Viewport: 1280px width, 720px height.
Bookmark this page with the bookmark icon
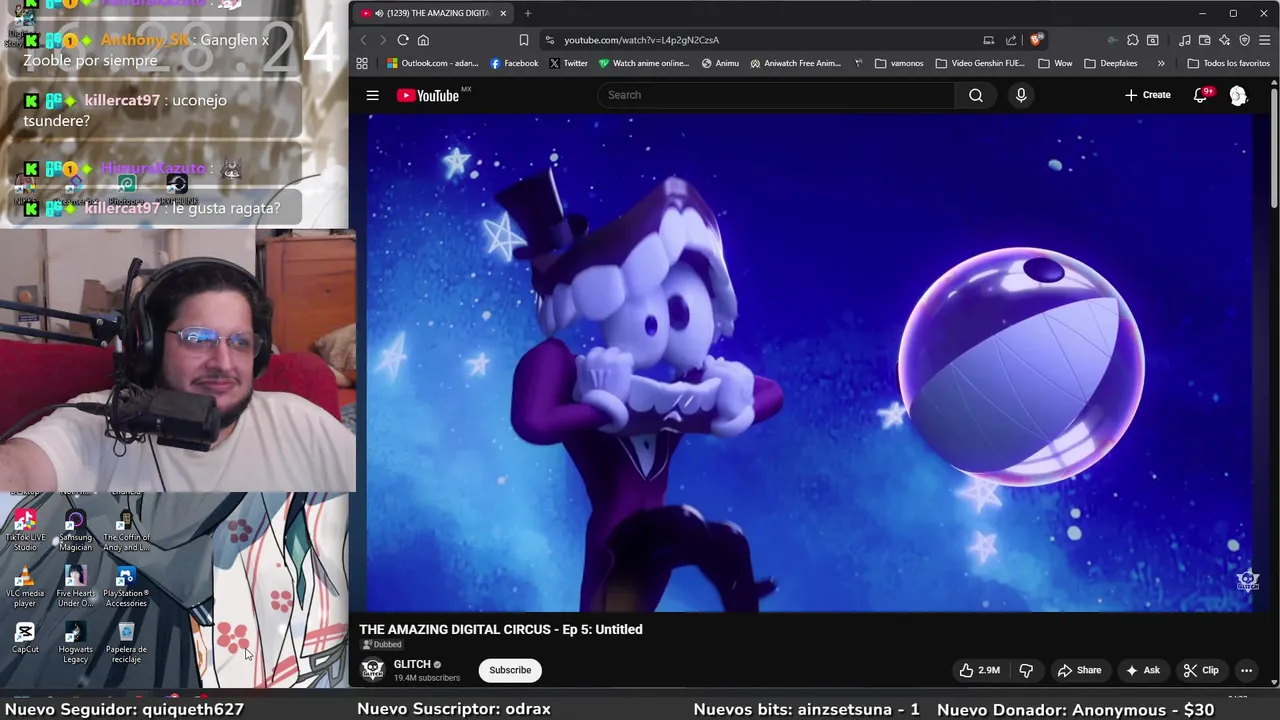pos(523,40)
